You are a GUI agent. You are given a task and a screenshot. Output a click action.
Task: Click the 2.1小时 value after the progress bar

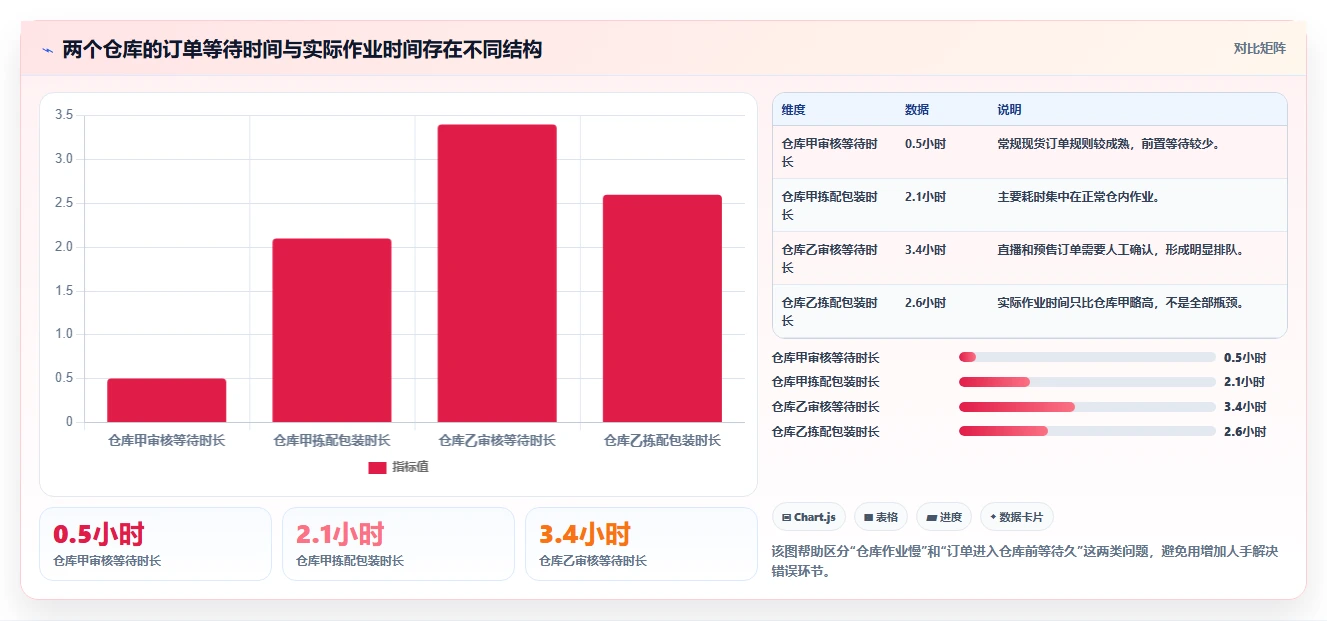click(x=1245, y=382)
